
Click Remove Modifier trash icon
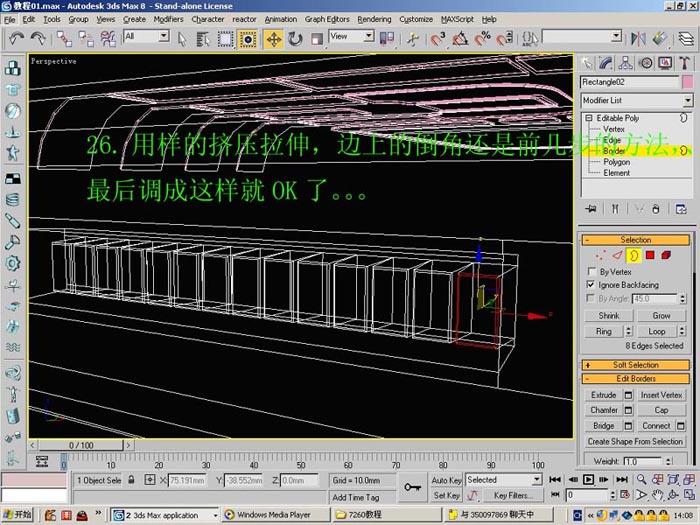click(655, 209)
